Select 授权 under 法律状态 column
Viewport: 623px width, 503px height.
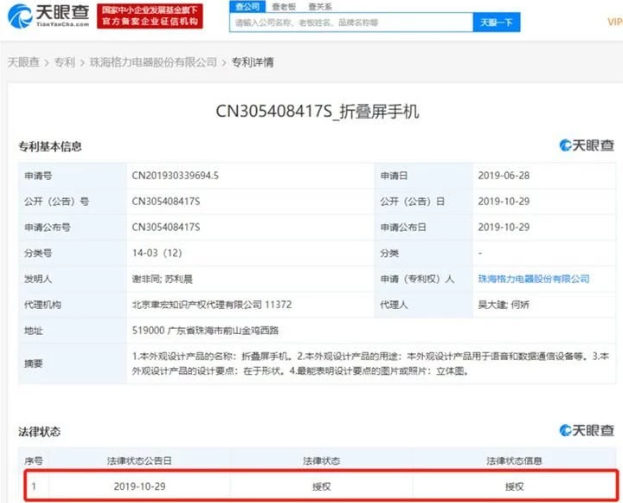pos(321,486)
